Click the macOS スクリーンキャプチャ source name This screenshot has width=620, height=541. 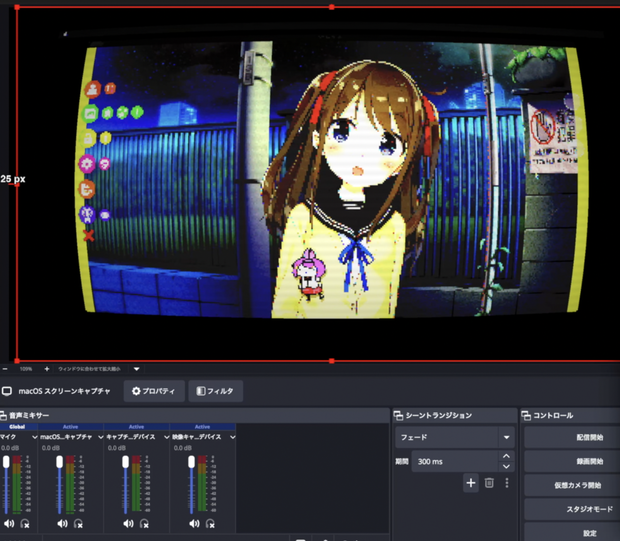[64, 391]
